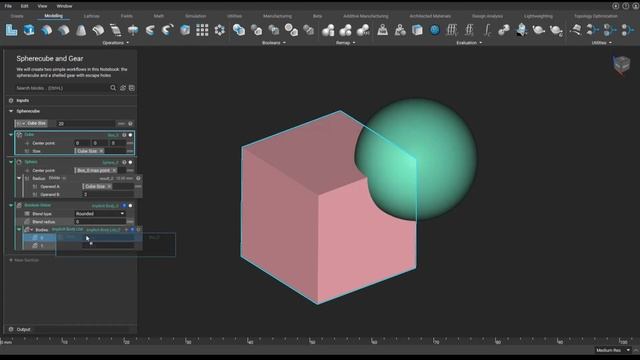
Task: Click the weight measurement icon
Action: [x=382, y=30]
